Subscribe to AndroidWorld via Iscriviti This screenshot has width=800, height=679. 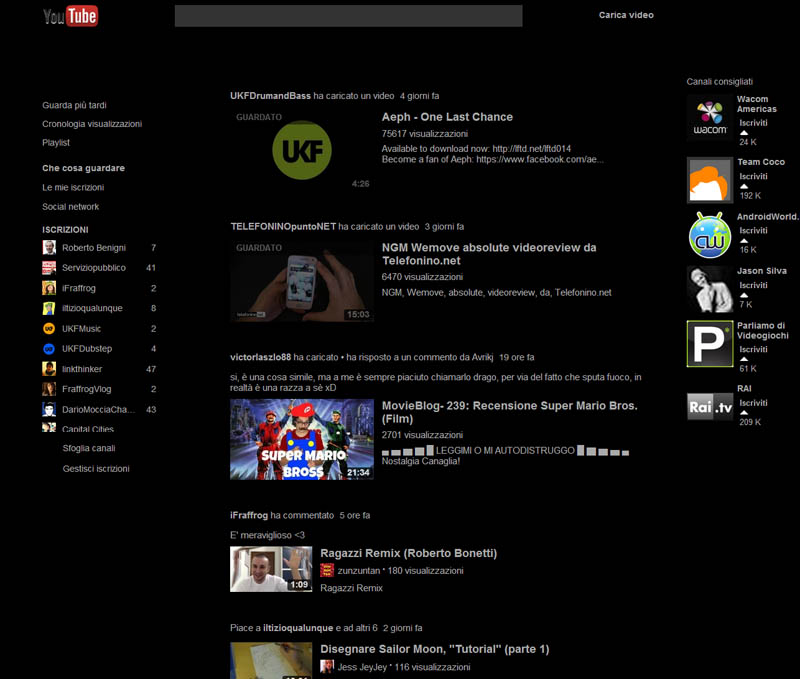[753, 231]
